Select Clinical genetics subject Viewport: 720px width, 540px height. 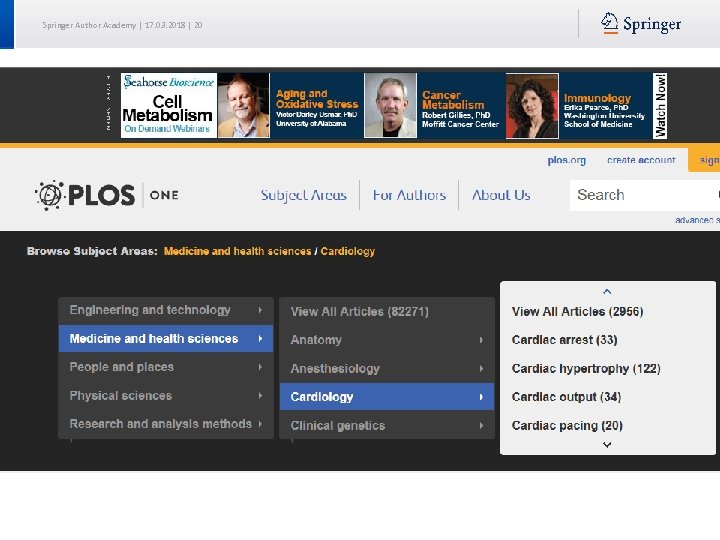click(x=387, y=426)
